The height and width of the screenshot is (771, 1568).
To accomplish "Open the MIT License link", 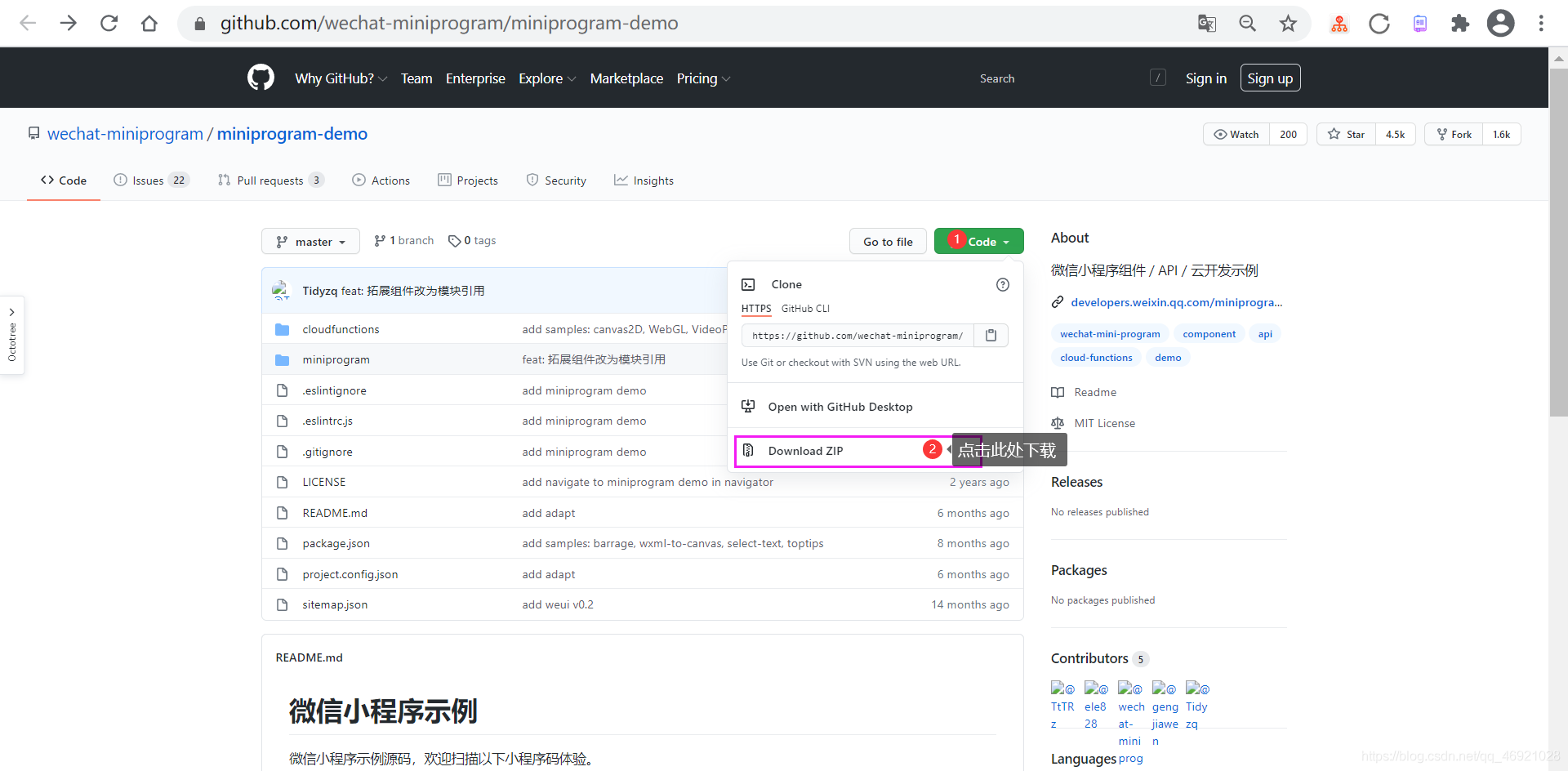I will pyautogui.click(x=1104, y=423).
